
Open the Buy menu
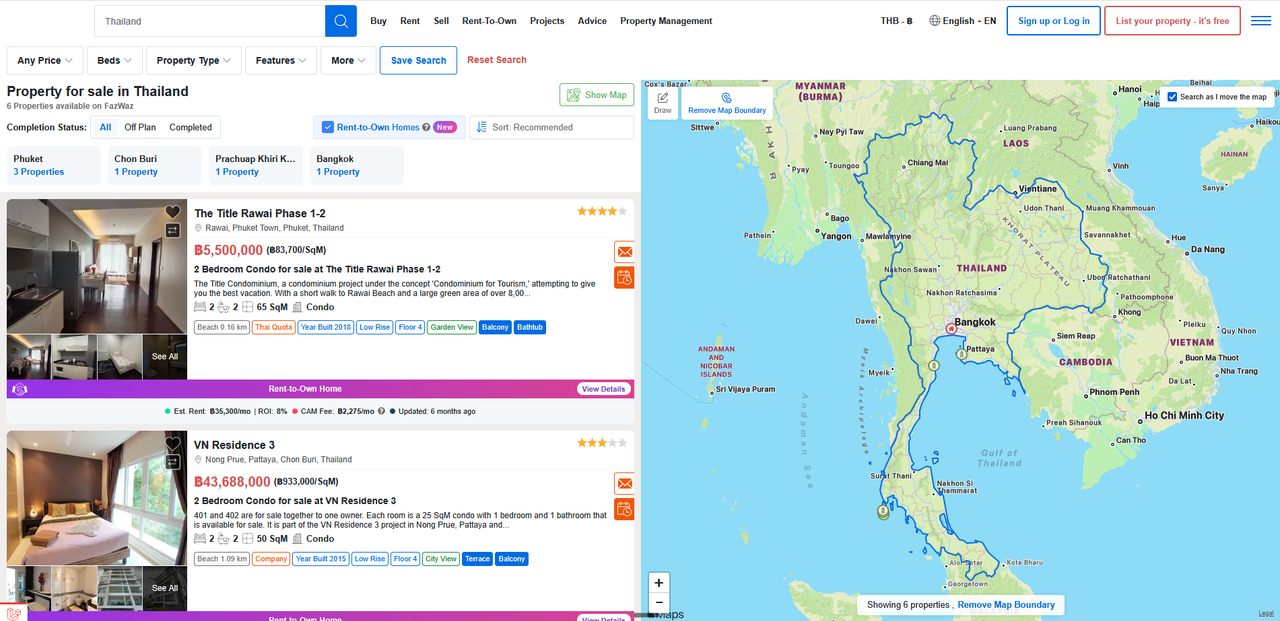click(x=378, y=21)
